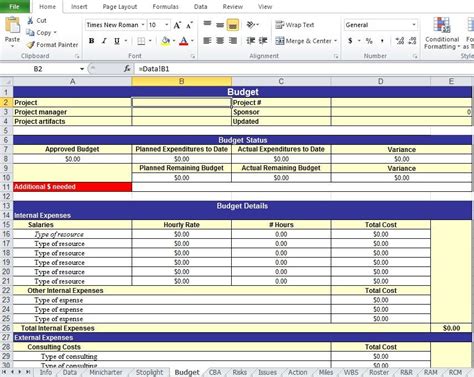Click Decrease Decimal icon

(x=412, y=41)
